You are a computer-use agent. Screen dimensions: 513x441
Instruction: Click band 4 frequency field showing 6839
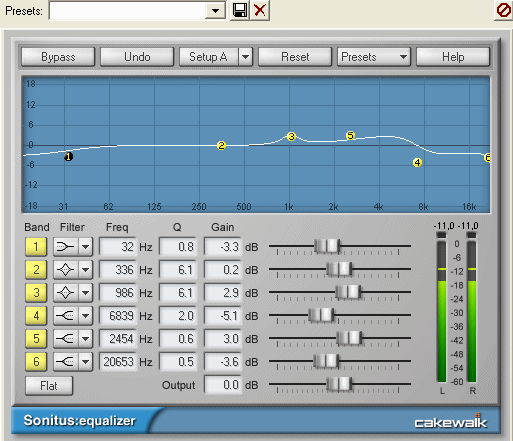coord(118,316)
